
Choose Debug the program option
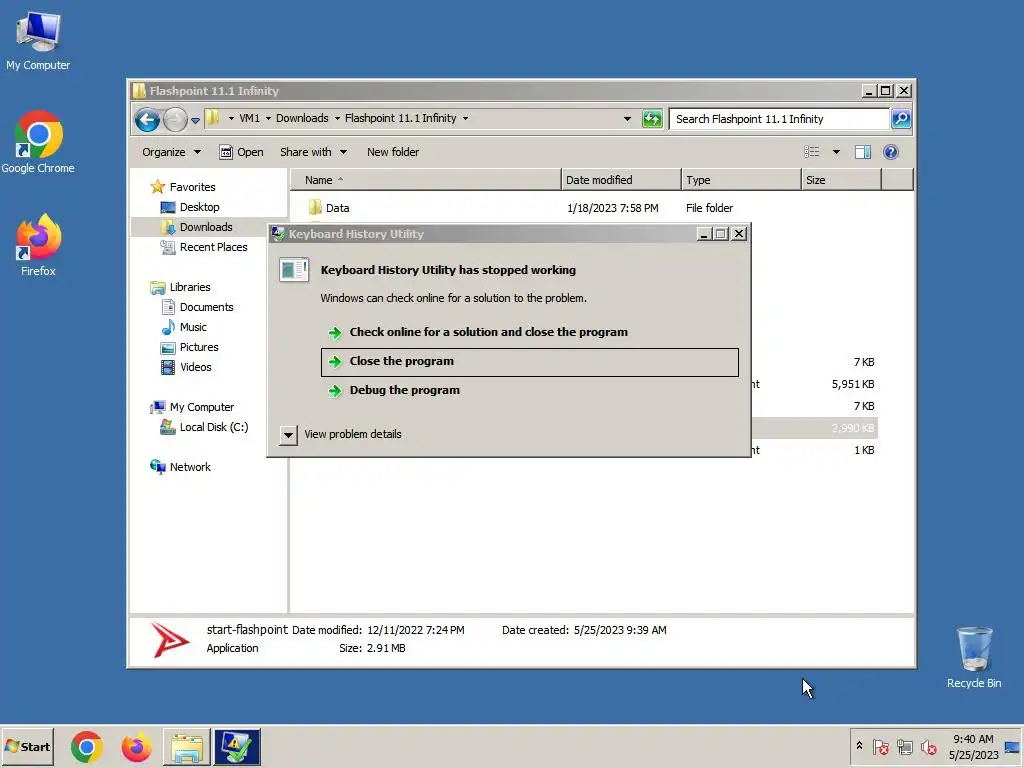(x=530, y=391)
